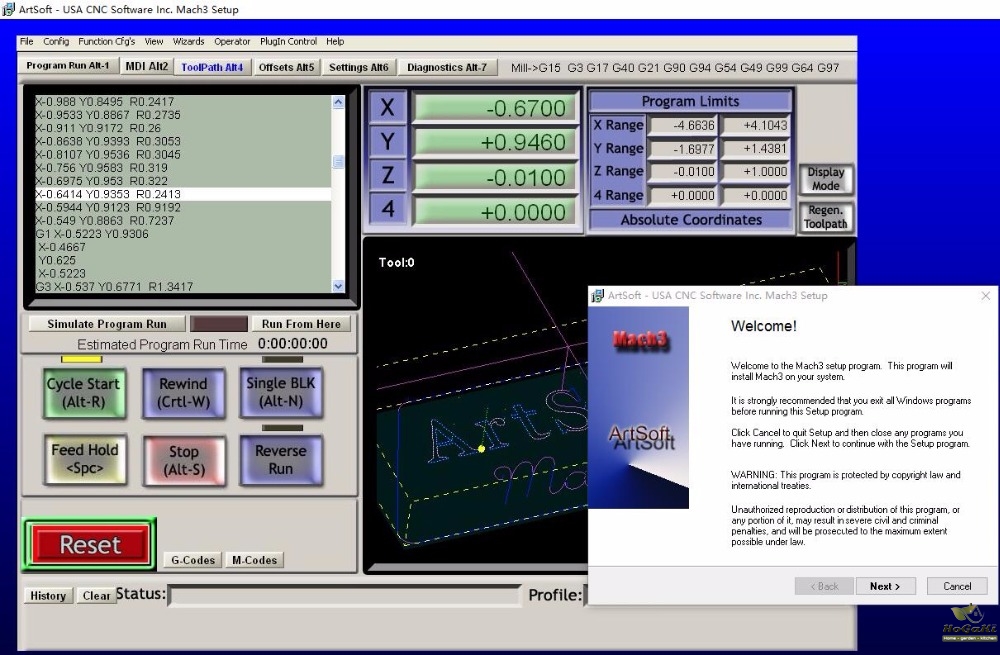The image size is (1000, 655).
Task: Click the Rewind (Ctrl-W) button
Action: 184,393
